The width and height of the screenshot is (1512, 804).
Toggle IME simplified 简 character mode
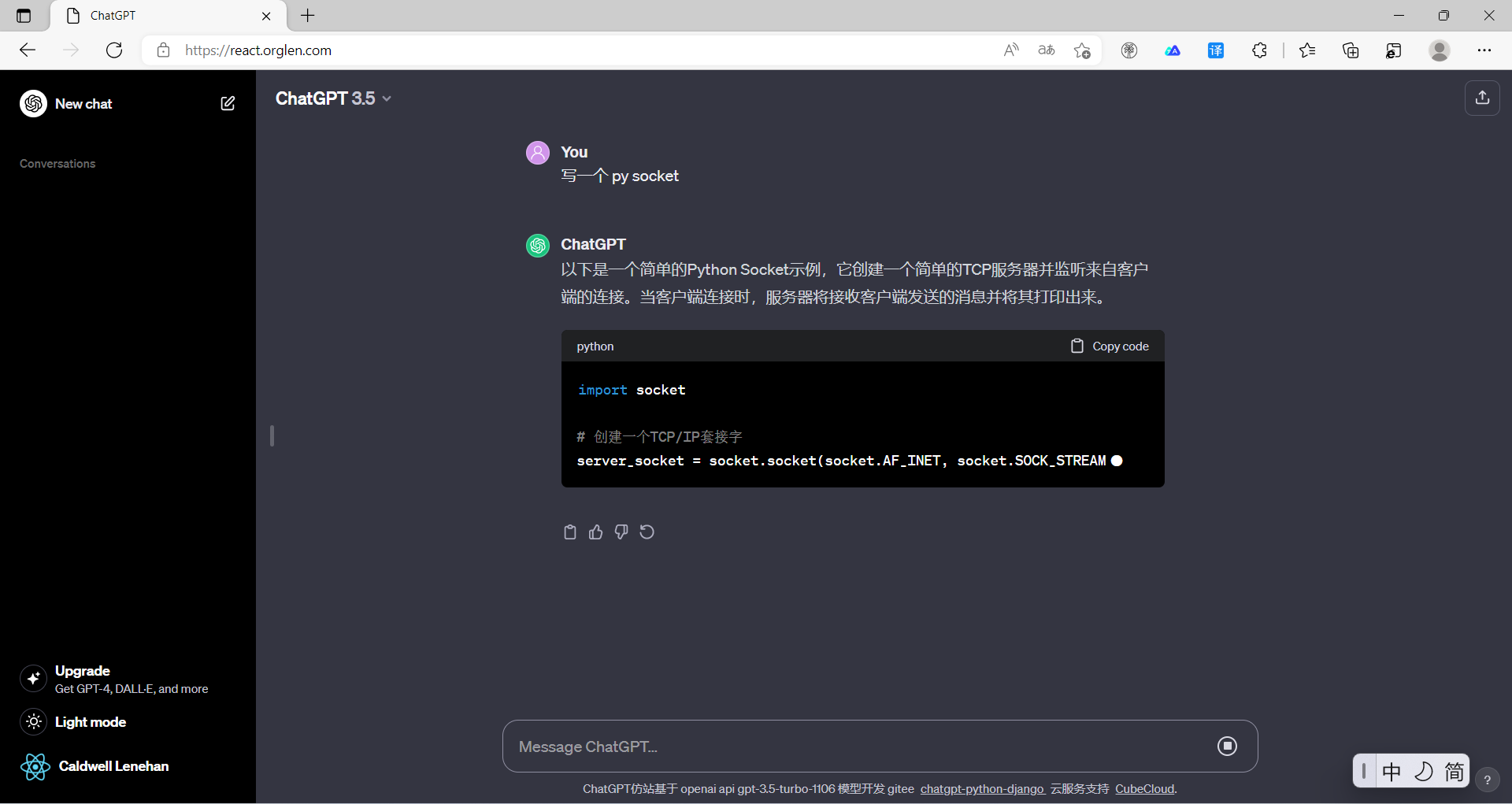click(x=1454, y=771)
